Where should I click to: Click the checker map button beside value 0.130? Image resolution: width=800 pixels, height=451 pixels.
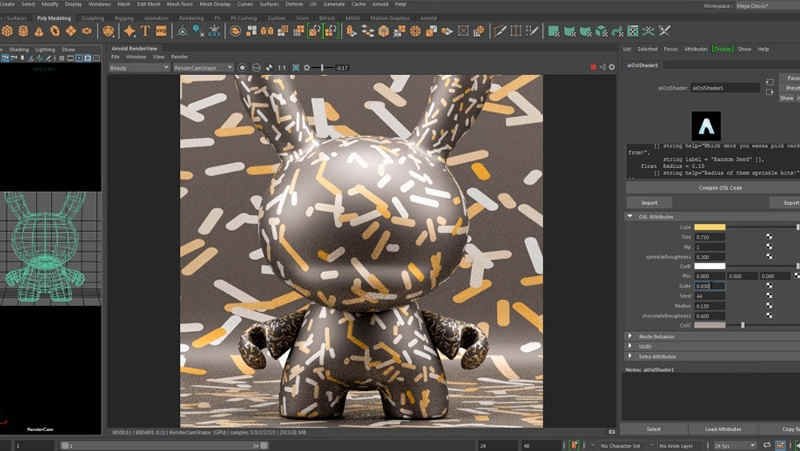[769, 306]
